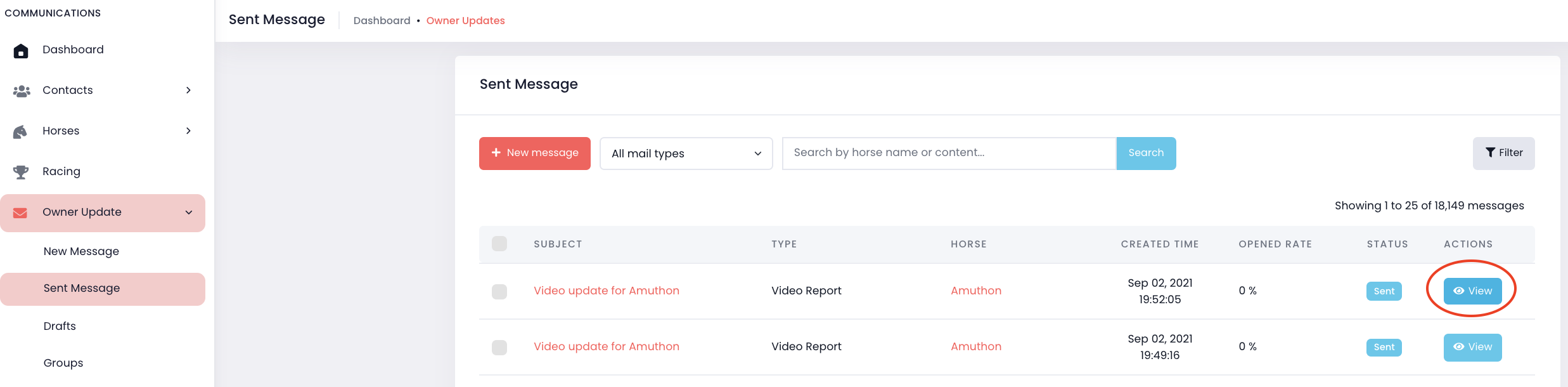1568x387 pixels.
Task: Expand the Contacts submenu chevron
Action: point(188,91)
